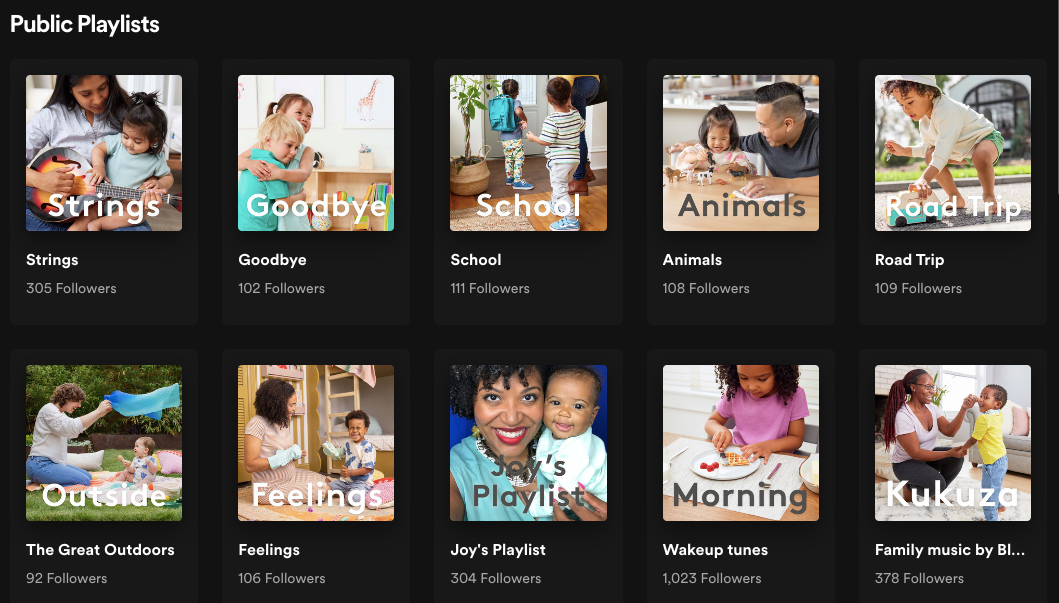
Task: Open the Goodbye playlist cover image
Action: point(316,153)
